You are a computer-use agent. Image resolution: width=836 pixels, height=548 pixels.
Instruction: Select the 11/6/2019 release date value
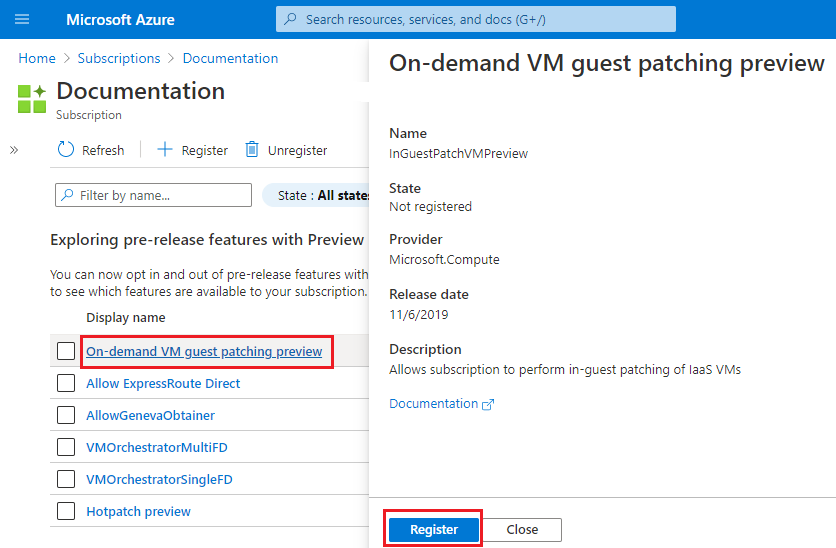pos(419,315)
